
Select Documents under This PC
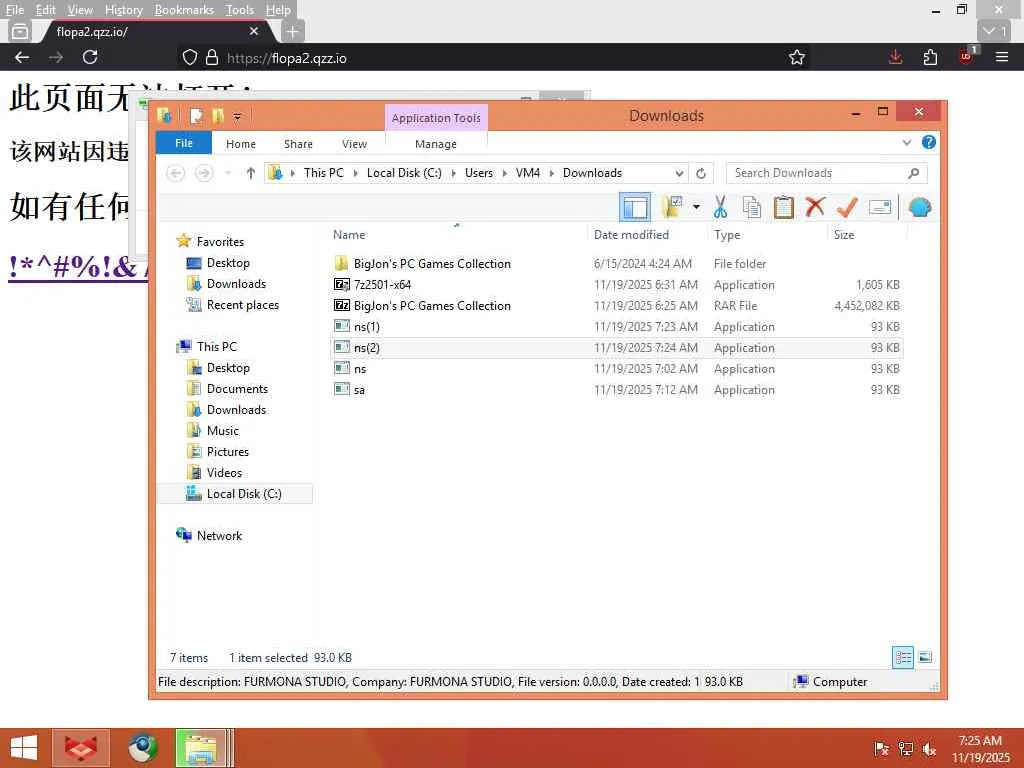click(x=237, y=389)
